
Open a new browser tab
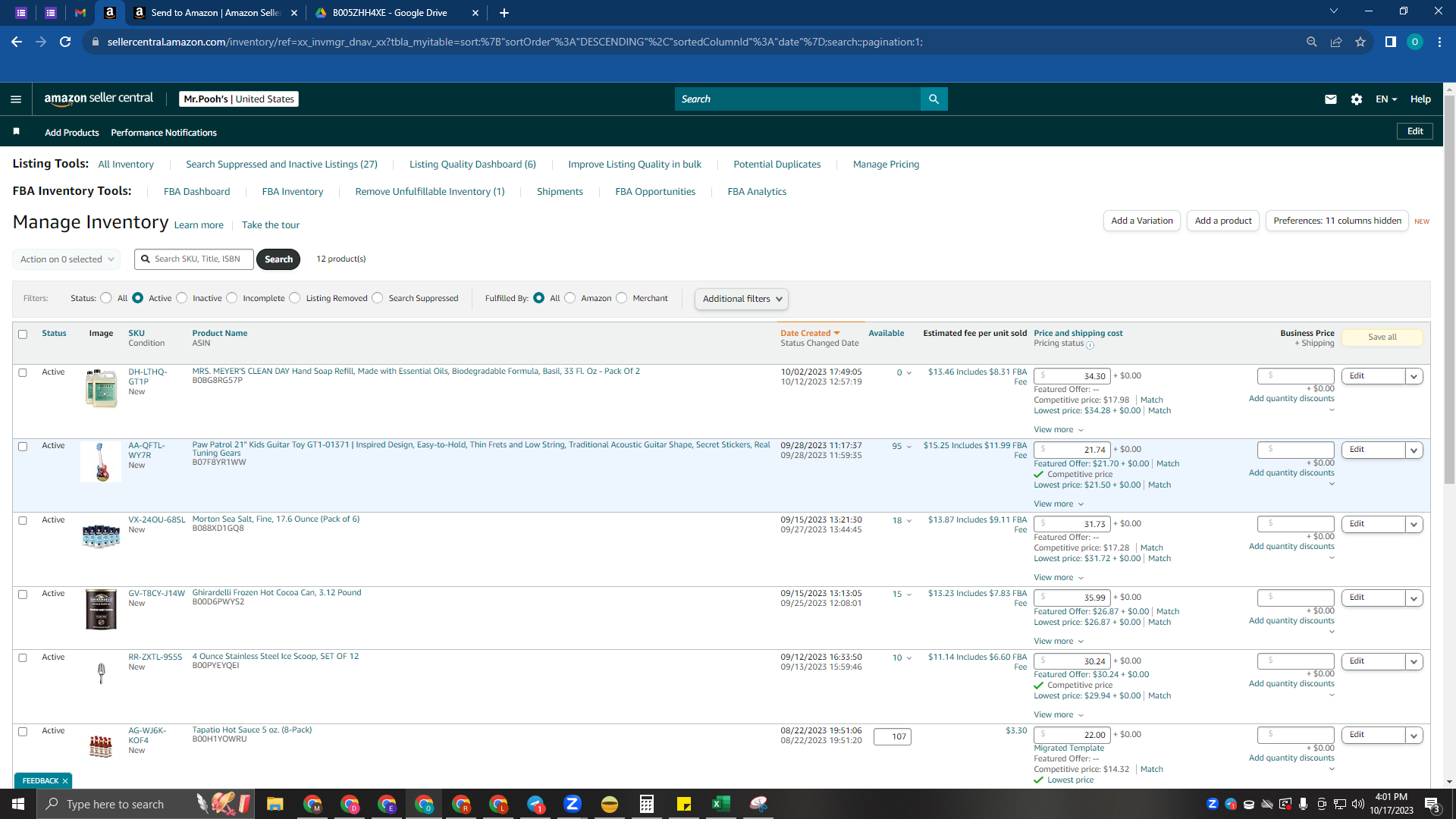click(504, 13)
